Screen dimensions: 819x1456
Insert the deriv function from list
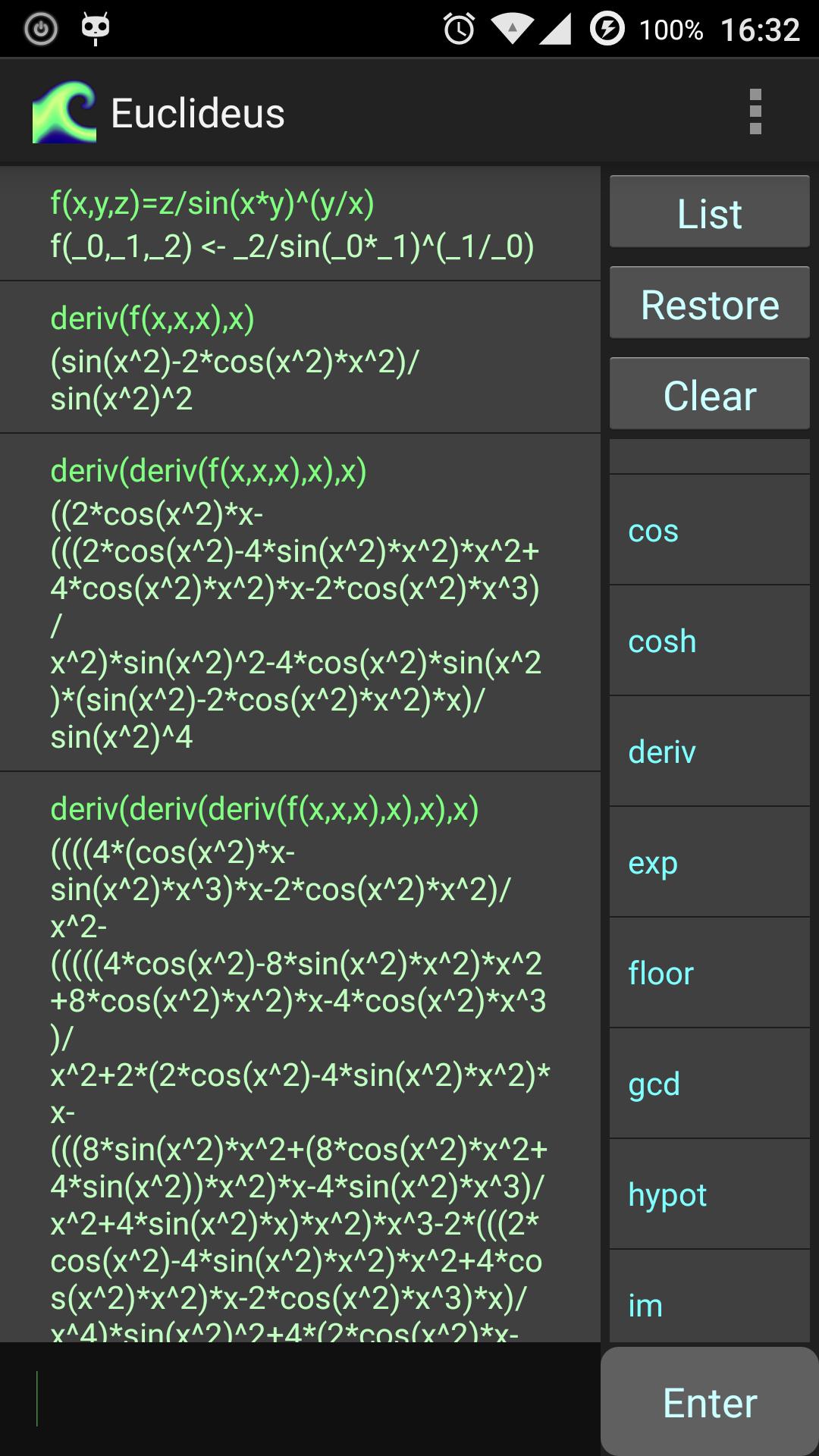click(x=709, y=752)
